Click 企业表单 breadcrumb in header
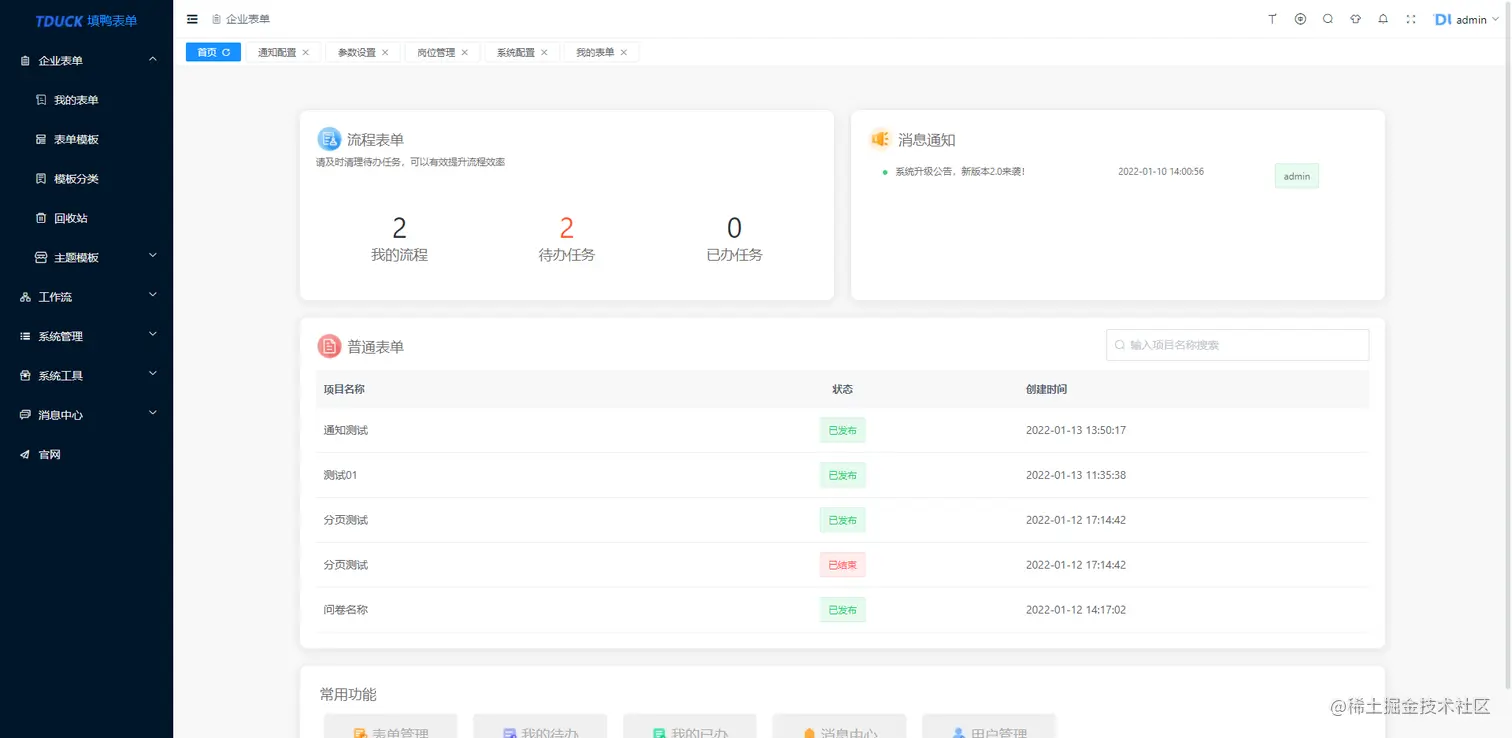The width and height of the screenshot is (1512, 738). (x=248, y=19)
